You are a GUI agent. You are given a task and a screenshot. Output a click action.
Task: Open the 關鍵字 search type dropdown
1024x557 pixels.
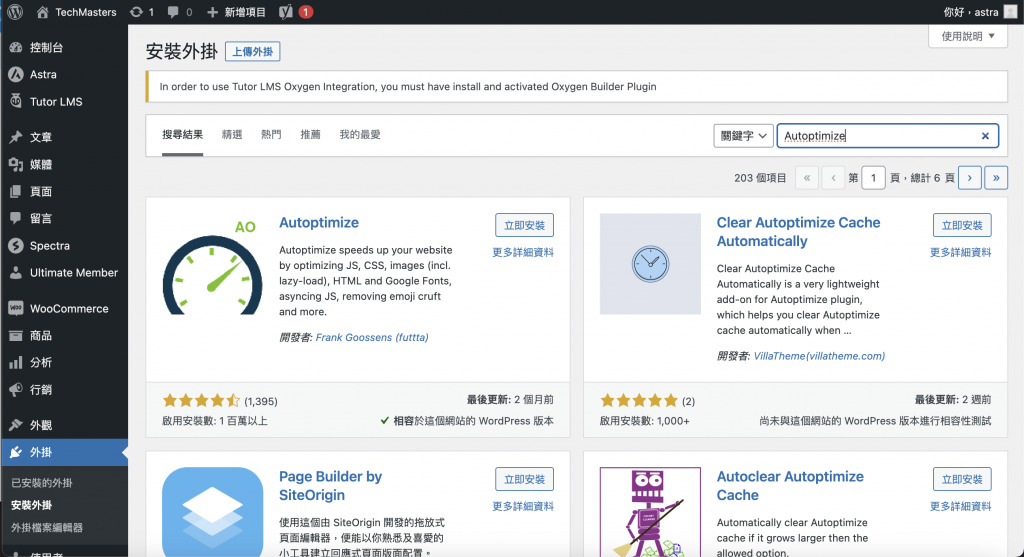click(x=743, y=136)
